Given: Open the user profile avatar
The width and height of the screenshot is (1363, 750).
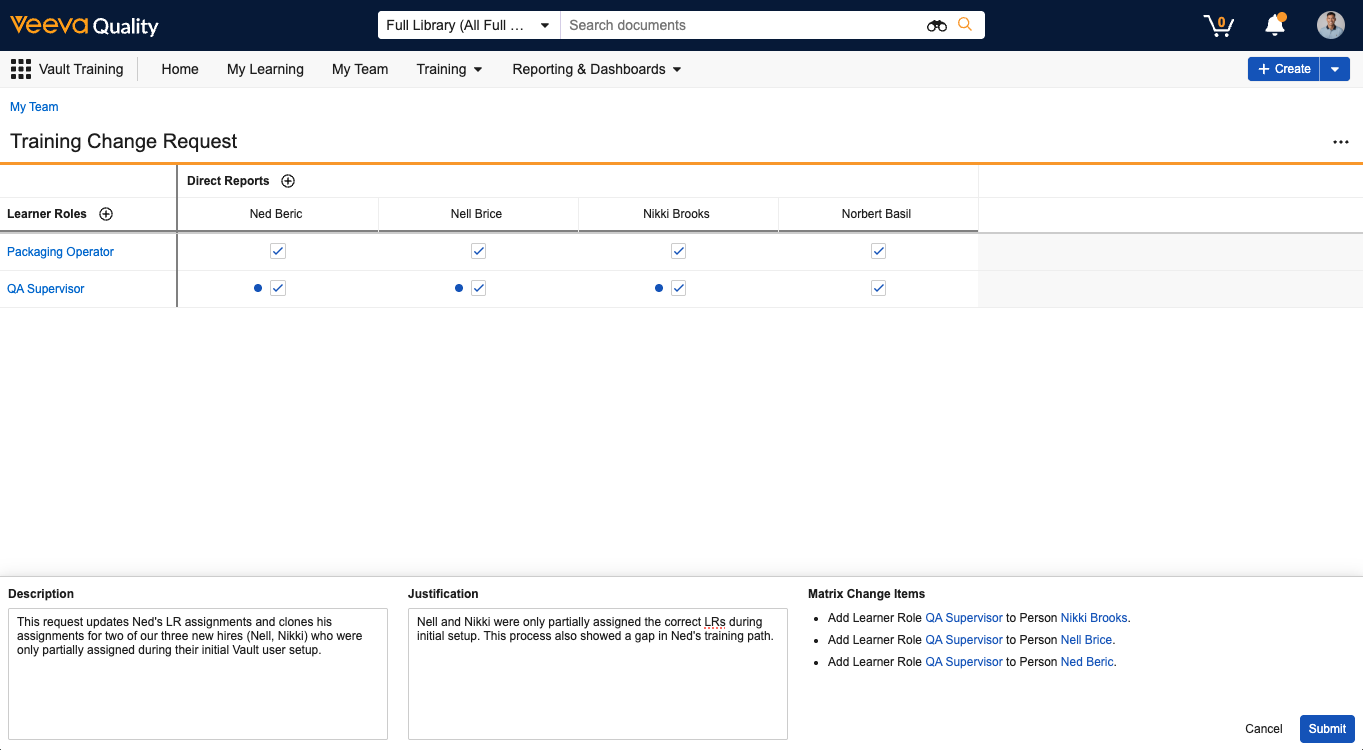Looking at the screenshot, I should coord(1330,25).
